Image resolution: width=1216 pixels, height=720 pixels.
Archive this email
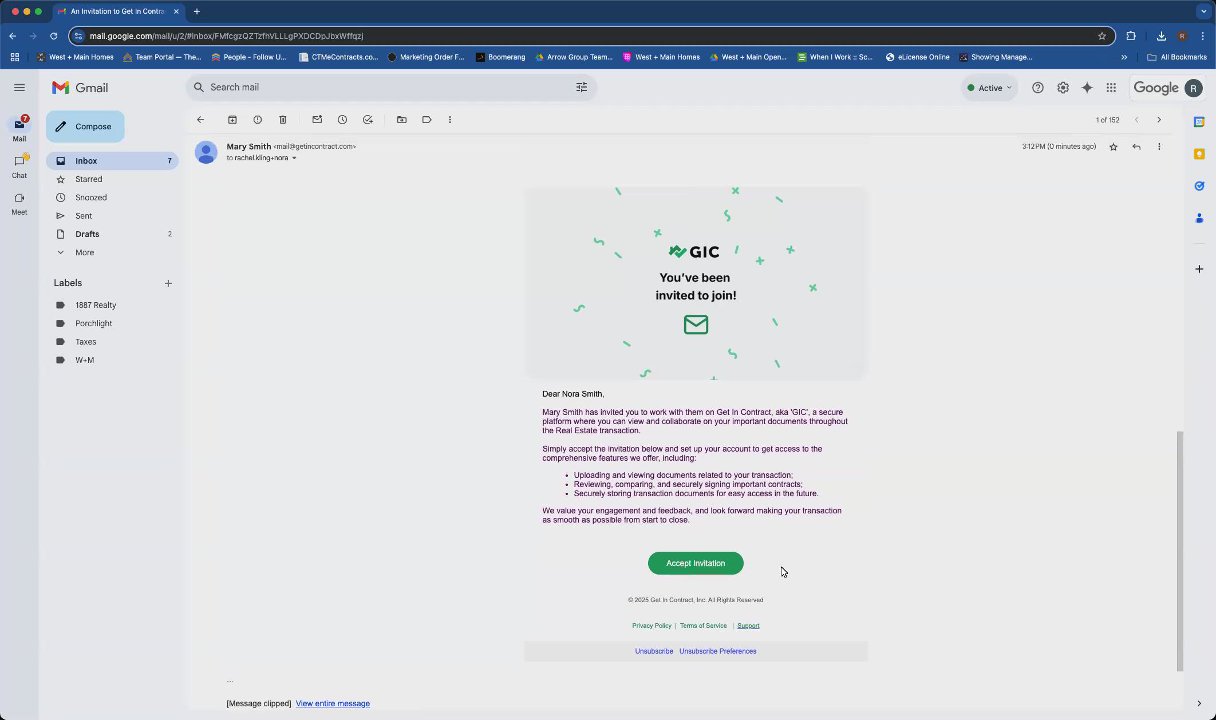point(232,120)
